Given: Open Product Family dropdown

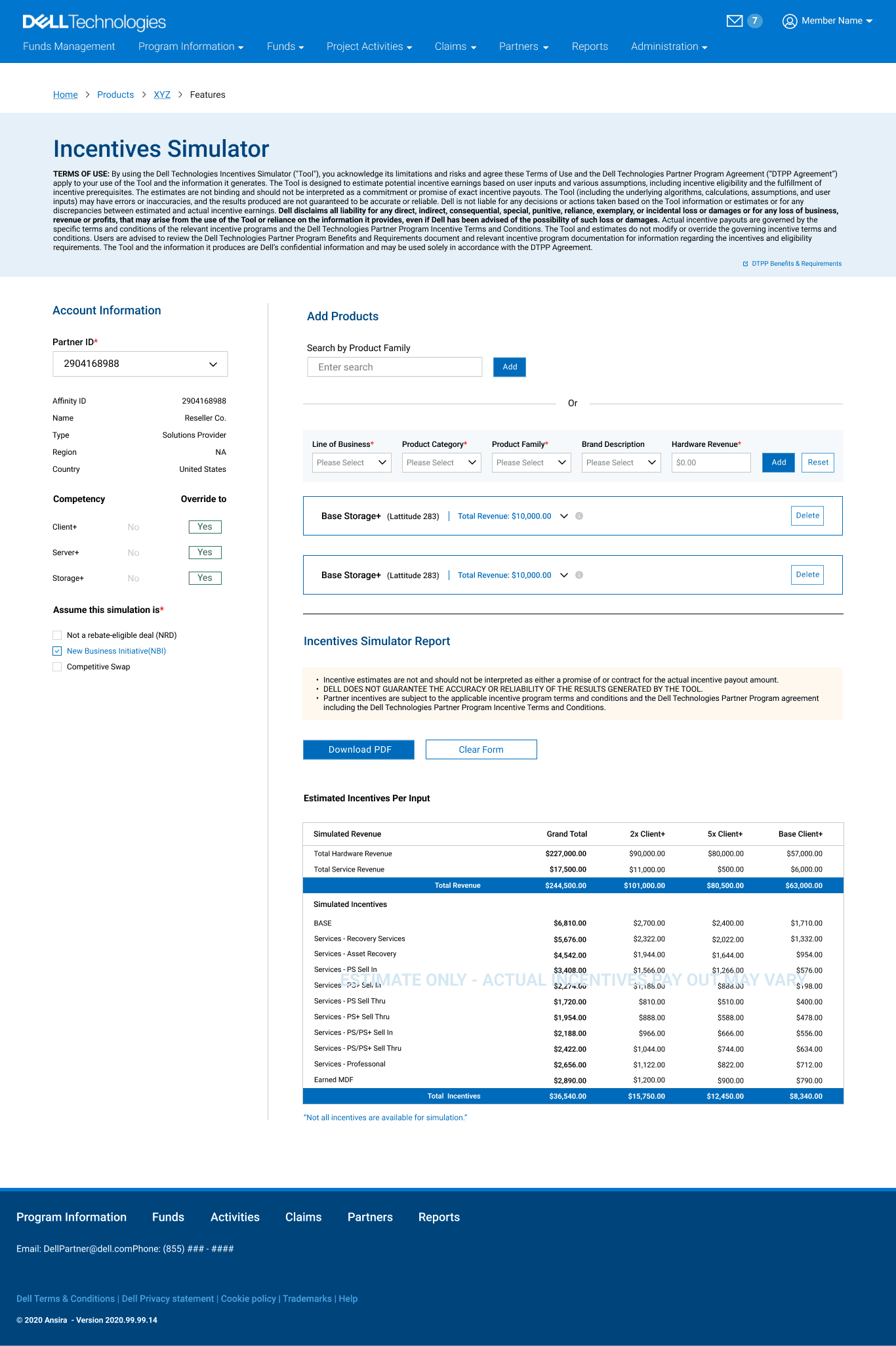Looking at the screenshot, I should coord(531,463).
